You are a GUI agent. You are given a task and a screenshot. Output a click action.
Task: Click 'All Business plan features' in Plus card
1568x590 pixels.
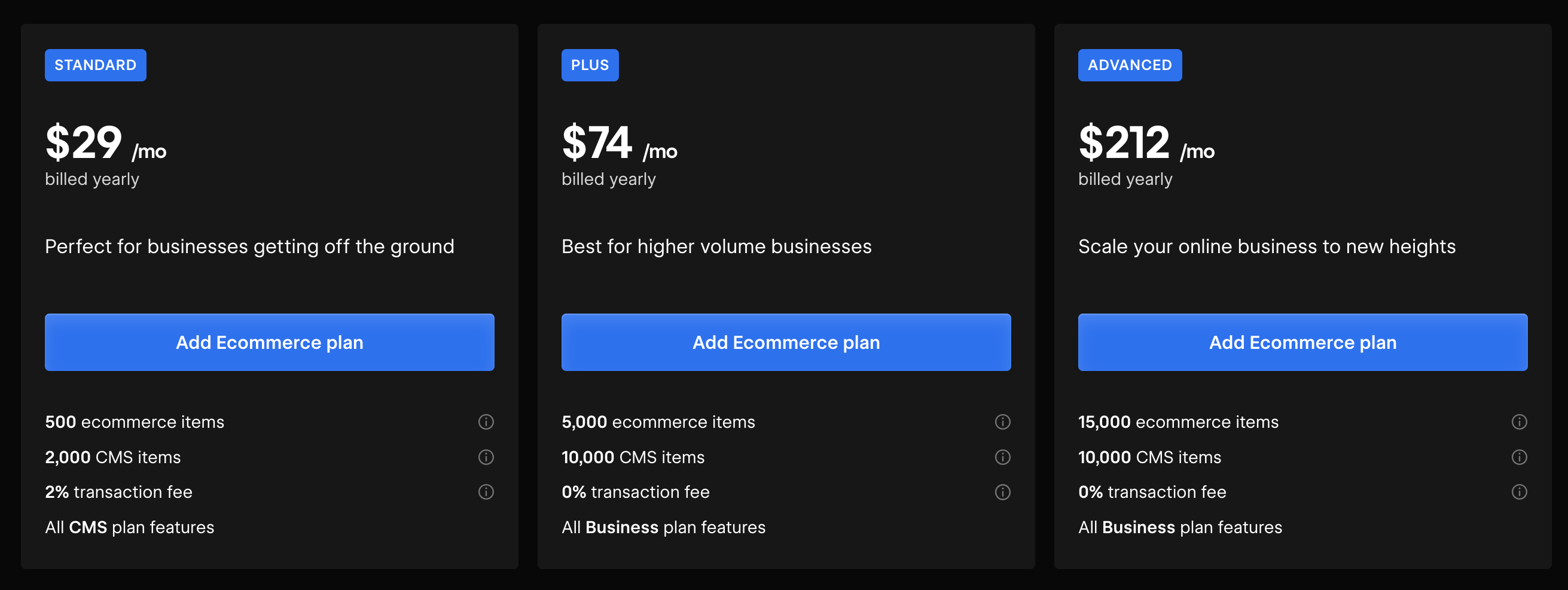click(x=663, y=527)
